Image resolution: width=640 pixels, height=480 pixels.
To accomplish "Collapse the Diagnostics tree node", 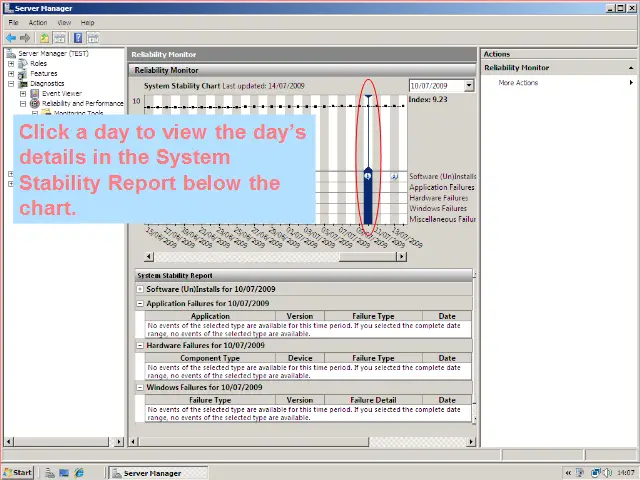I will coord(11,84).
